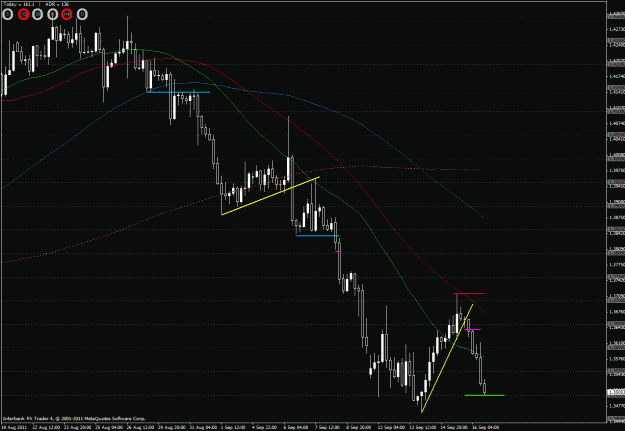Click the '7 Sep 12:00' time axis label

(x=329, y=427)
